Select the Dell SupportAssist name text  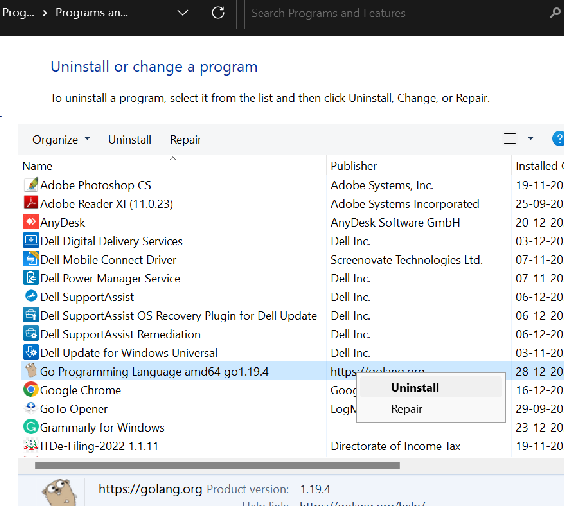[x=87, y=297]
